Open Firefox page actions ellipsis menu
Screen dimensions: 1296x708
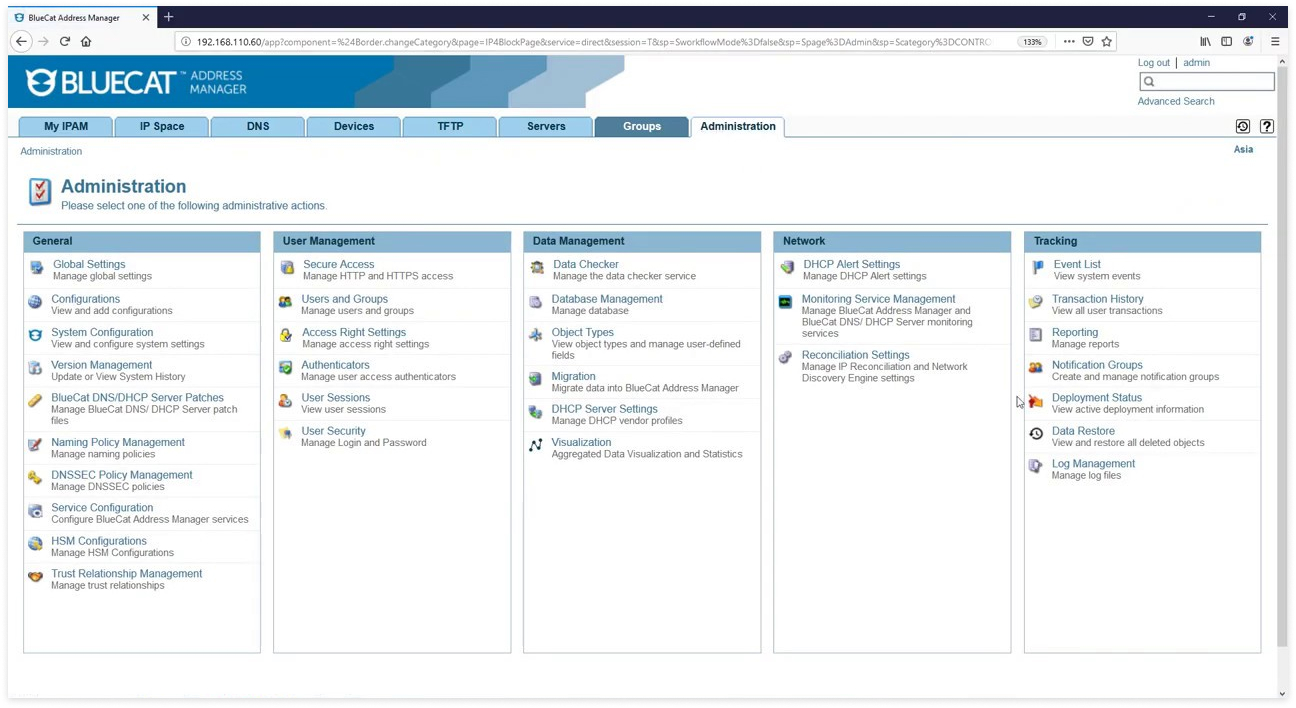(x=1069, y=42)
